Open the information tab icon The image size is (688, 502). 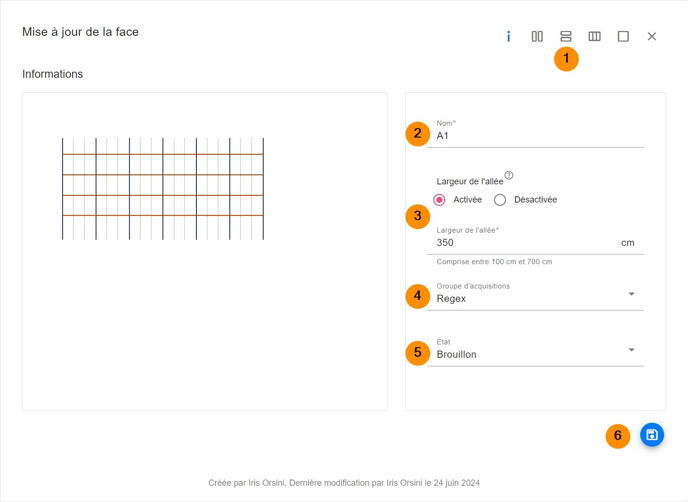(x=508, y=37)
